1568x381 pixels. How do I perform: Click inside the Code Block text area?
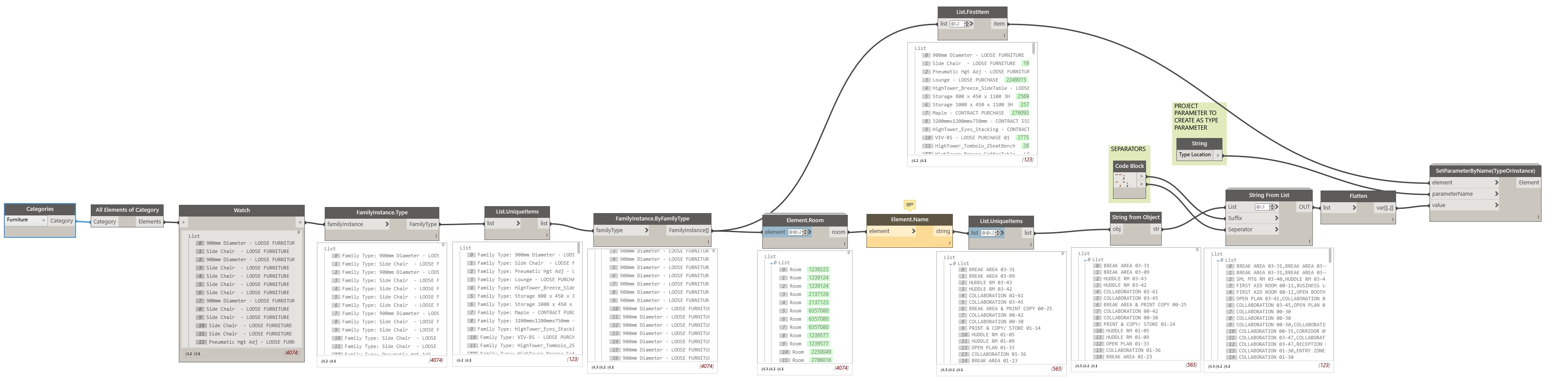1125,180
